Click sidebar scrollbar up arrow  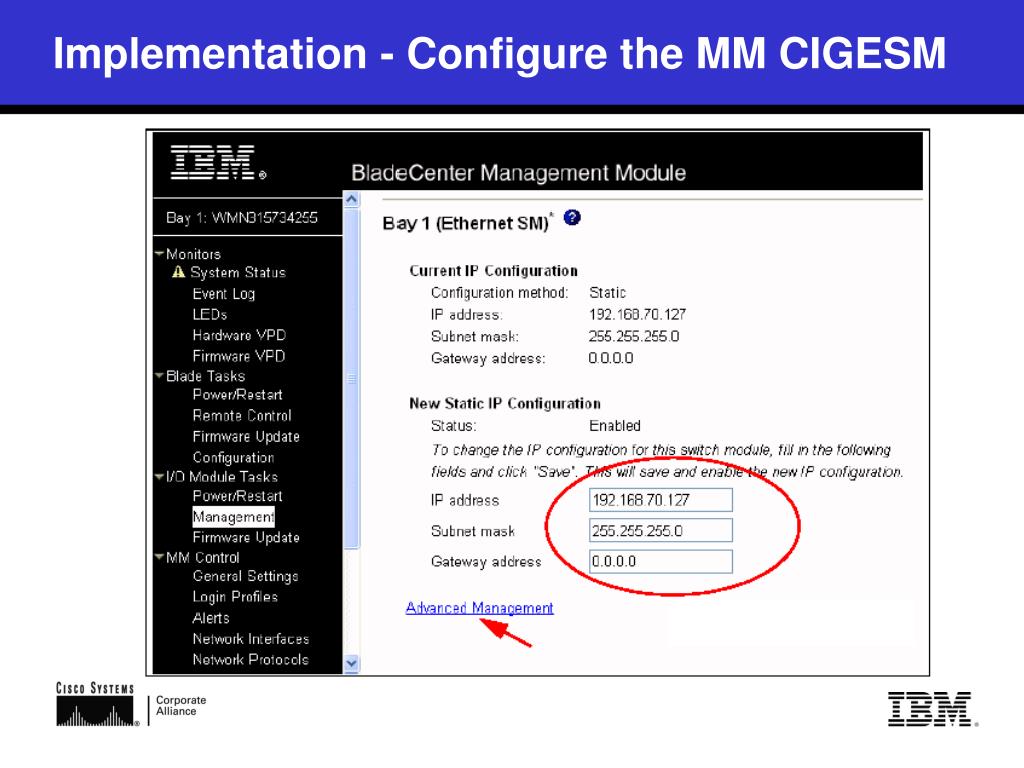[x=351, y=199]
